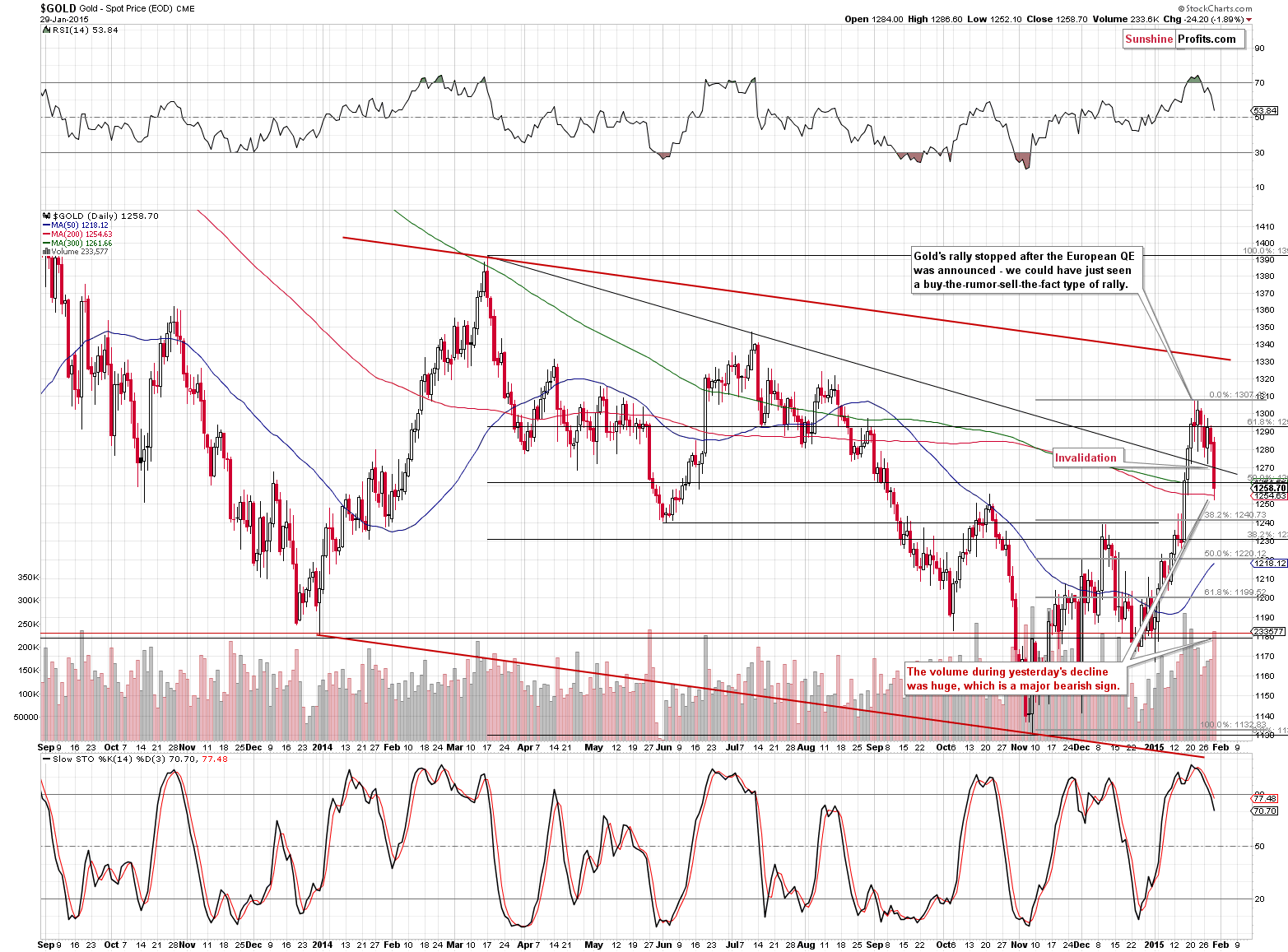Click the $GOLD ticker symbol title
Image resolution: width=1288 pixels, height=952 pixels.
pyautogui.click(x=58, y=7)
